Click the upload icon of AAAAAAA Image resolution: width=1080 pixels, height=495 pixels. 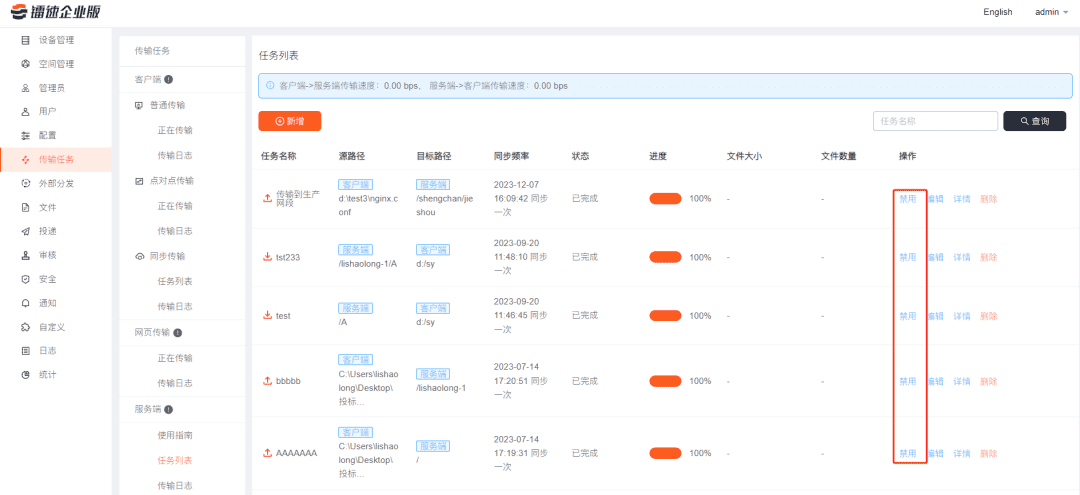pos(268,453)
